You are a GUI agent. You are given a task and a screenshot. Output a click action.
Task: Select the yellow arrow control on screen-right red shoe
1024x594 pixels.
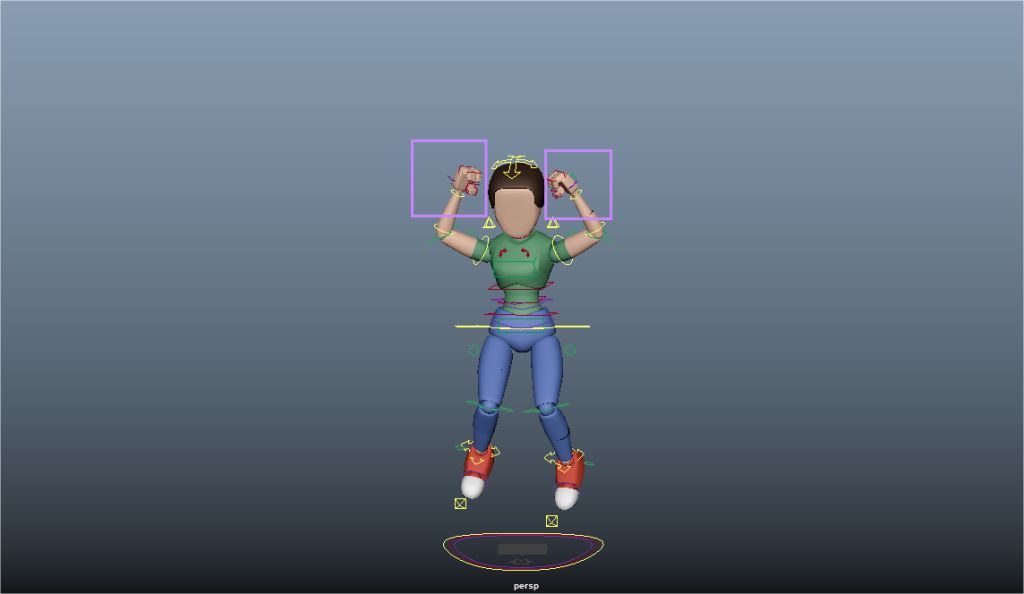coord(566,461)
